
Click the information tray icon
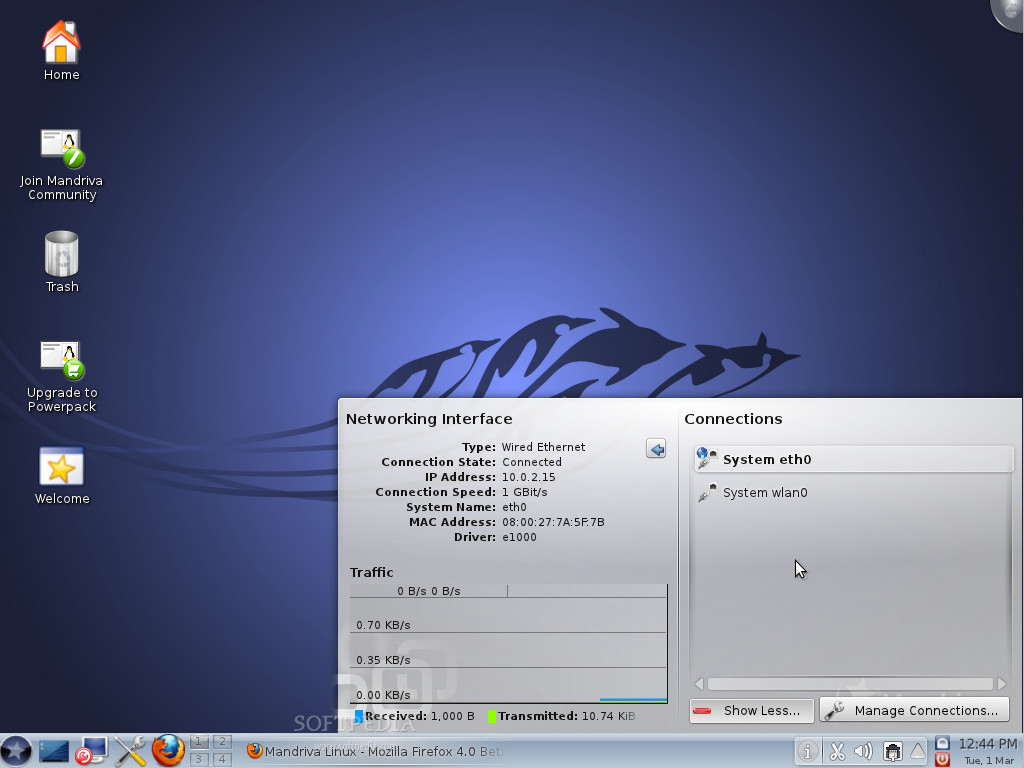click(808, 750)
